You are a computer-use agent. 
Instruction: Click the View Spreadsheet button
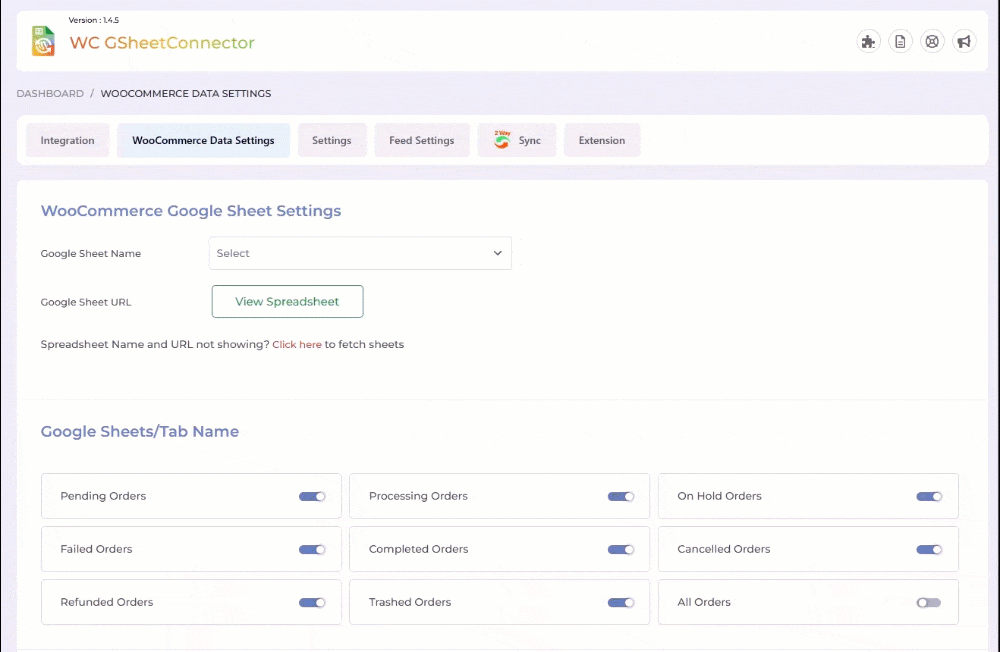click(x=287, y=301)
